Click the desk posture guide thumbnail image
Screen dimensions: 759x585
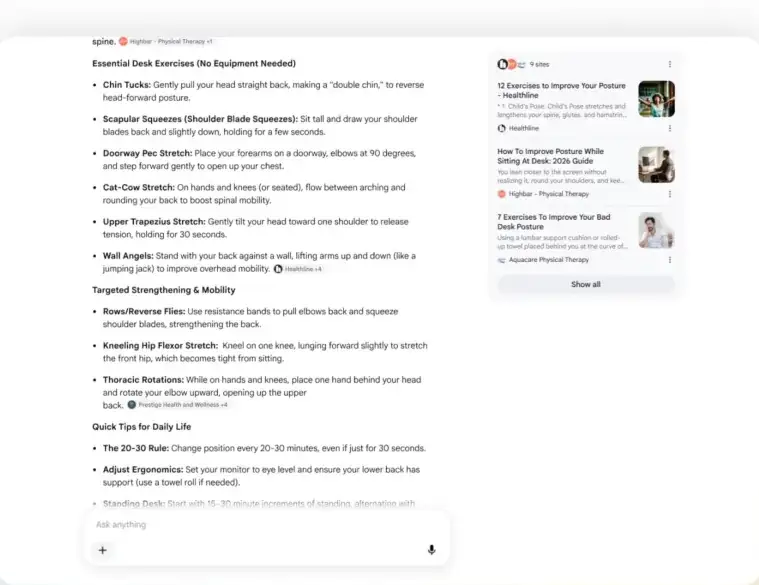(656, 165)
